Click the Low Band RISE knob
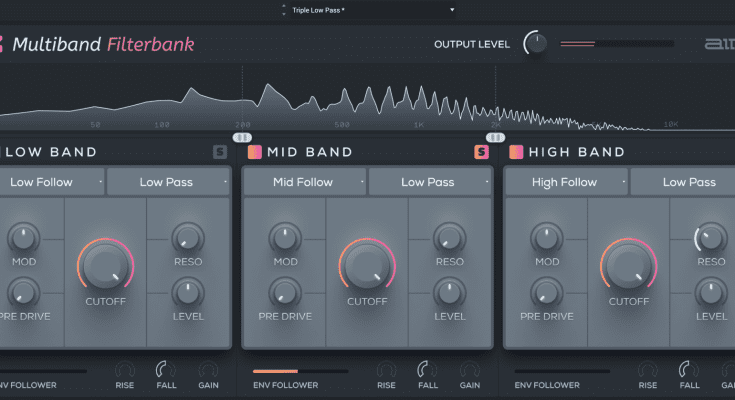 (125, 370)
